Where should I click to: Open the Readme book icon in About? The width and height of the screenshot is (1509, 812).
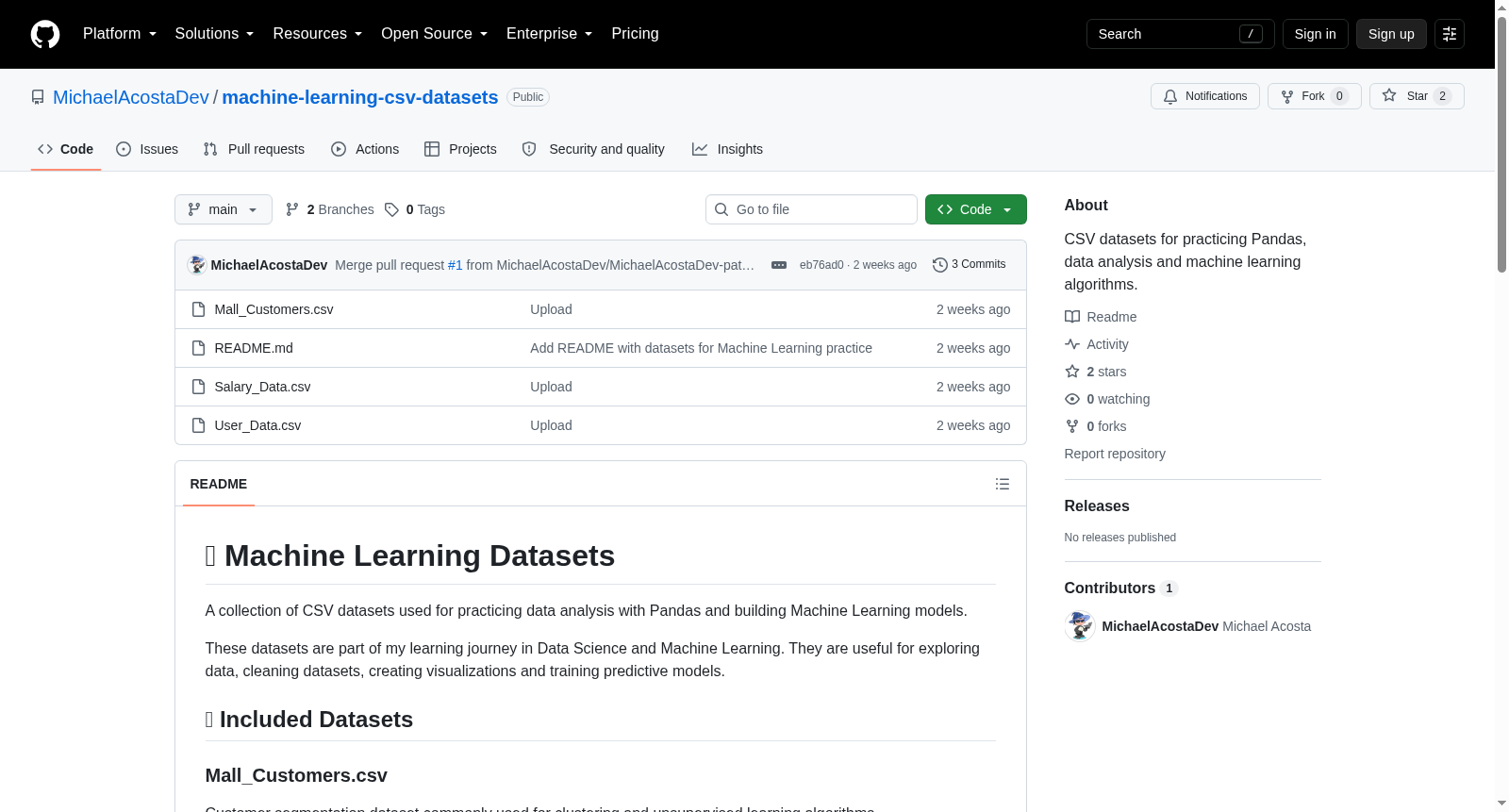1072,317
